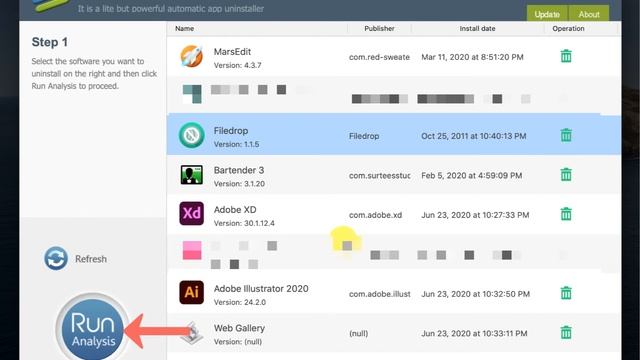The width and height of the screenshot is (640, 360).
Task: Click the Operation column header
Action: point(568,29)
